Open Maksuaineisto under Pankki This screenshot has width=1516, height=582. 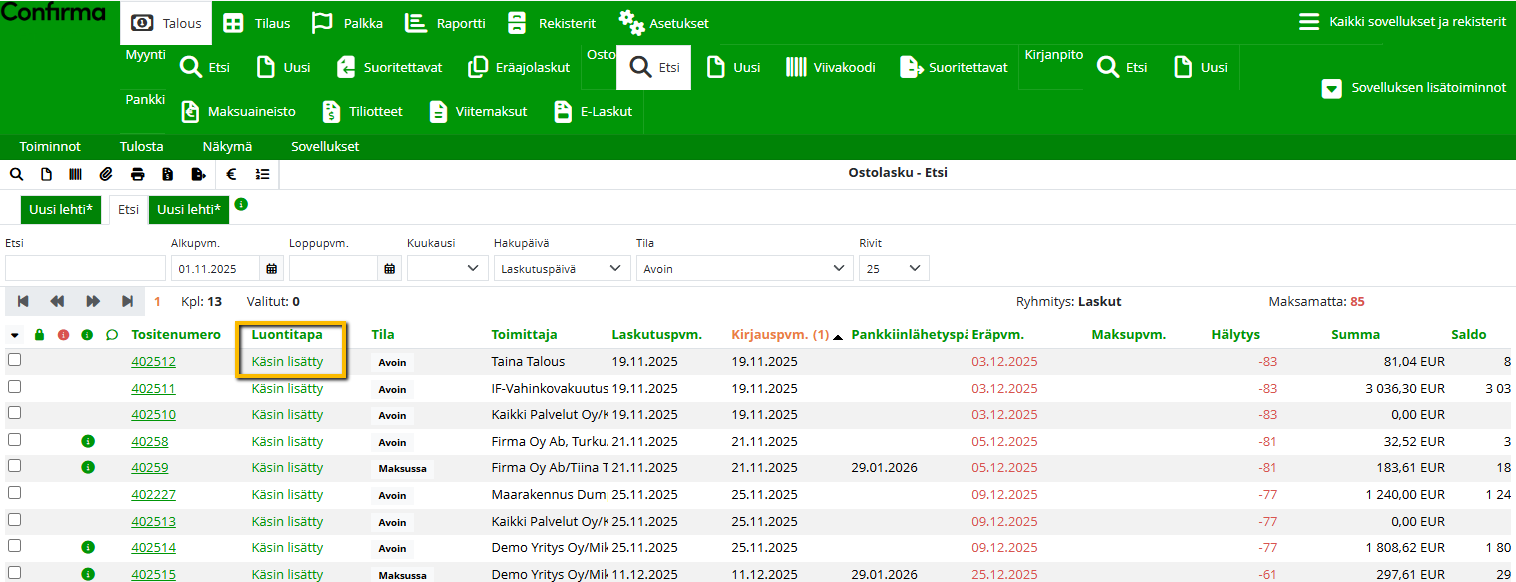(x=243, y=111)
